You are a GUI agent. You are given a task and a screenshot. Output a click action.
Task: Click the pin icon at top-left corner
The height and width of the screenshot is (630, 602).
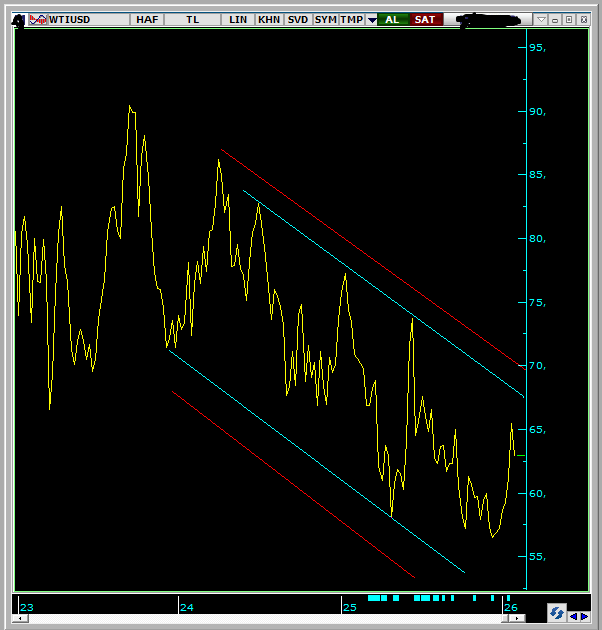point(17,19)
